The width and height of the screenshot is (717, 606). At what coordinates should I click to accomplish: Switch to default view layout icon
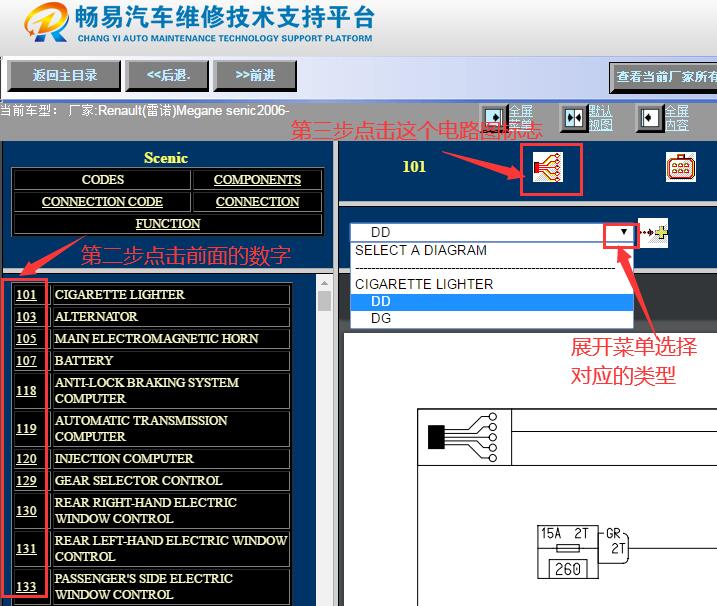(574, 118)
